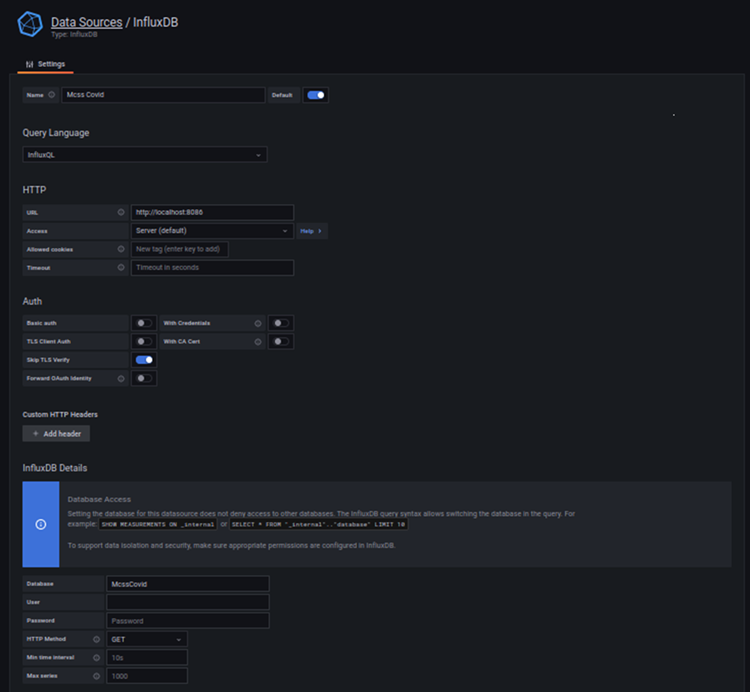Click the Password field
The width and height of the screenshot is (750, 692).
(188, 621)
